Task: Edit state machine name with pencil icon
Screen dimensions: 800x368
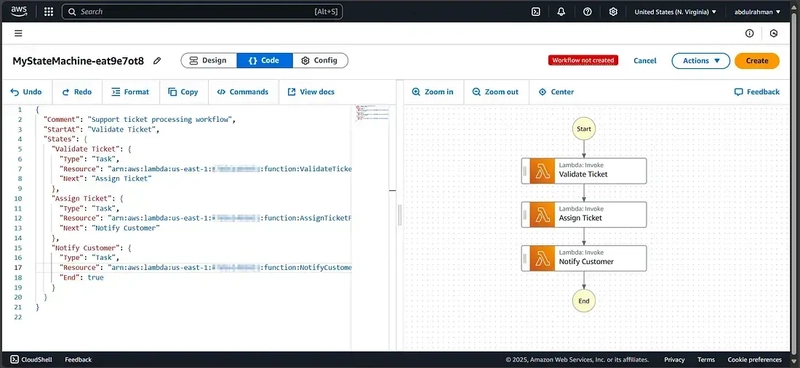Action: pyautogui.click(x=157, y=61)
